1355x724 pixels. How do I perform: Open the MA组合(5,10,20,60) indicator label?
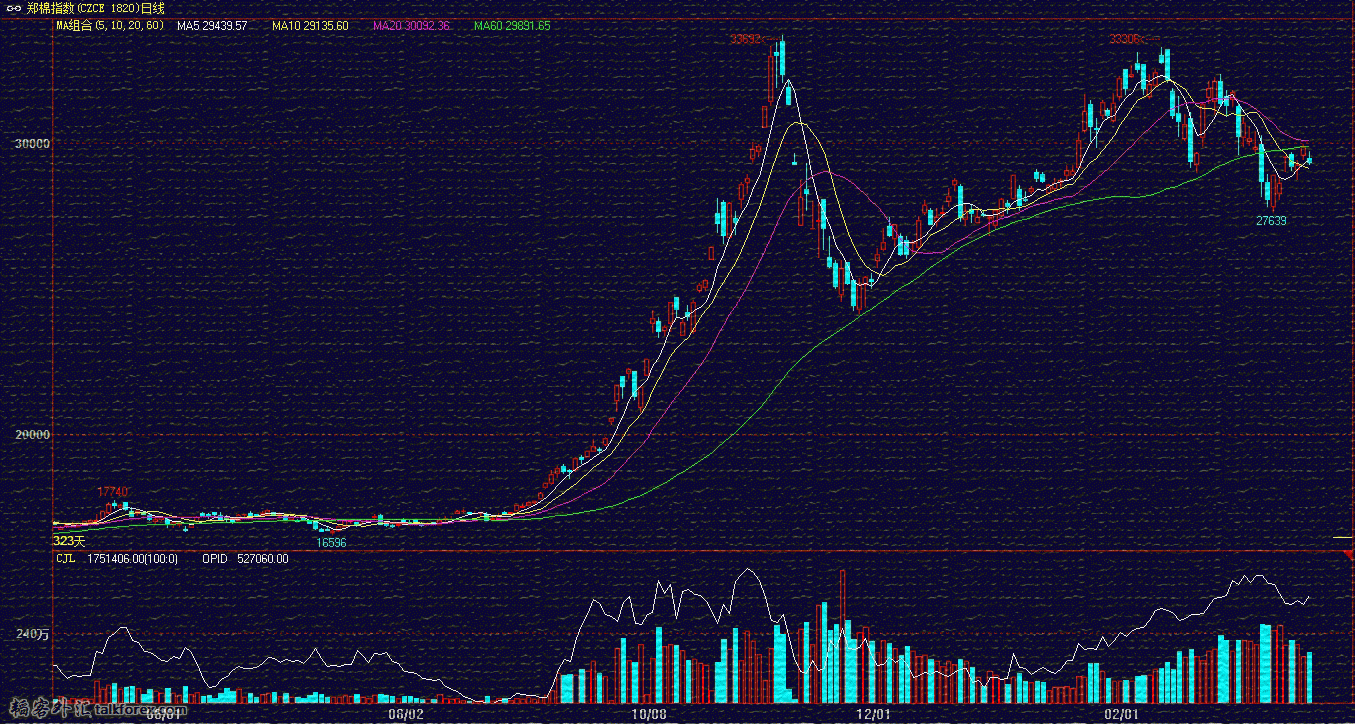(110, 26)
